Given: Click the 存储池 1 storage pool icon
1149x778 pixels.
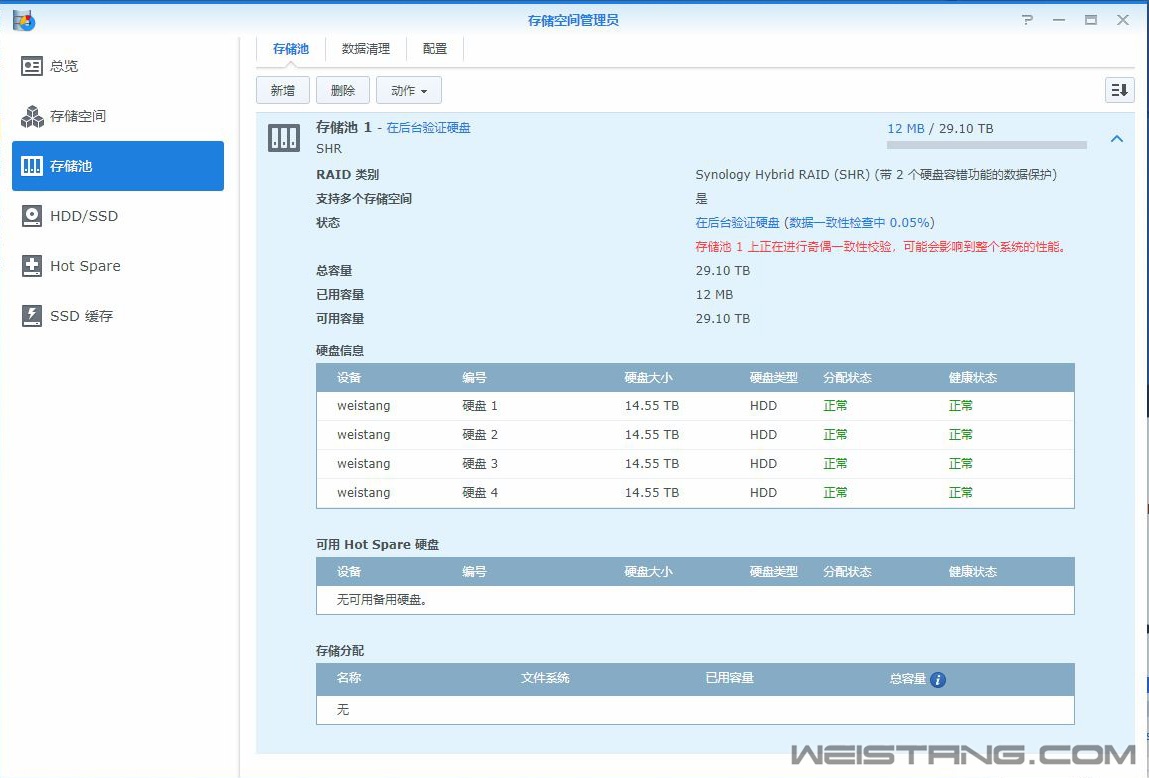Looking at the screenshot, I should [284, 137].
